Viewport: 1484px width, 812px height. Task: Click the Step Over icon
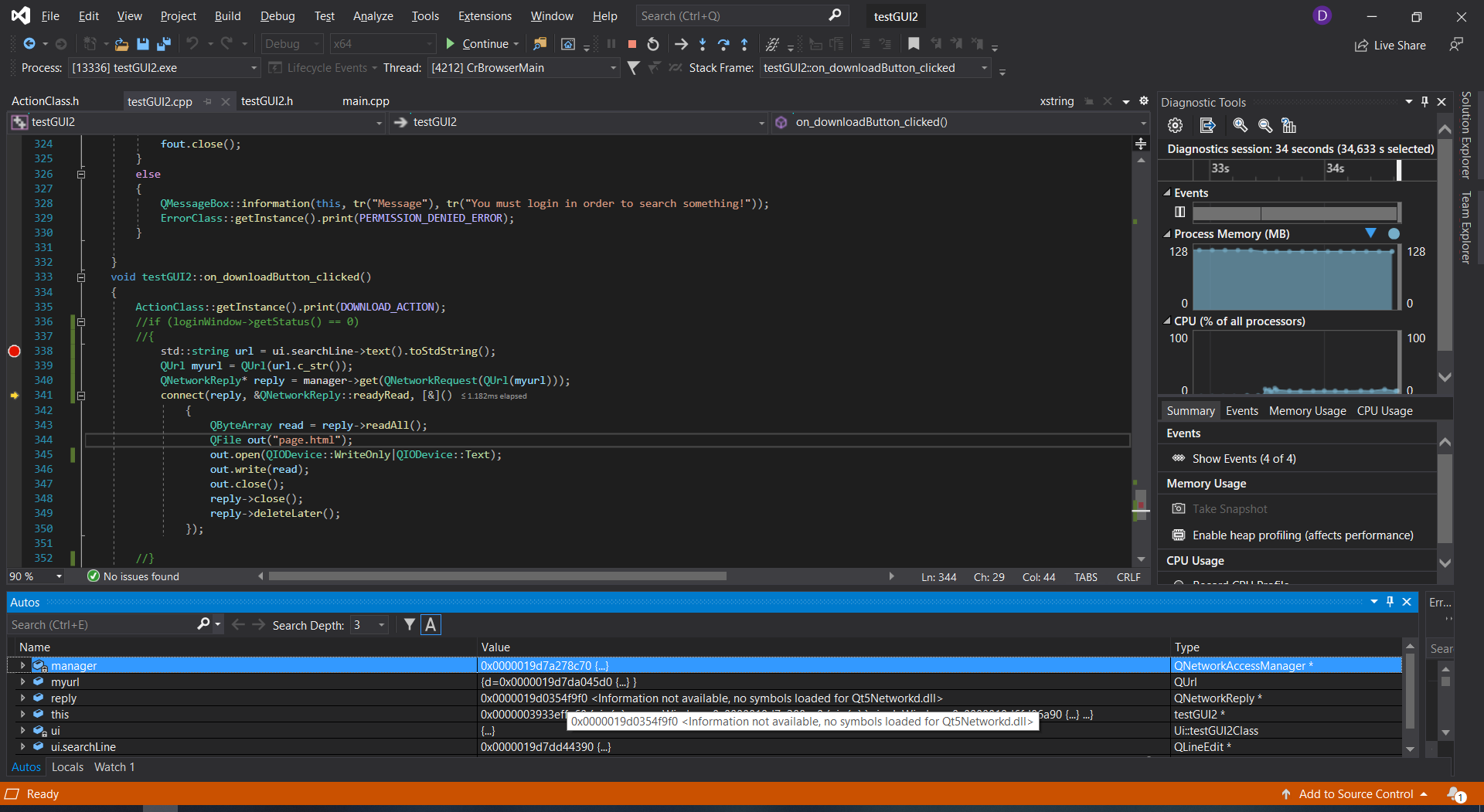[x=723, y=44]
